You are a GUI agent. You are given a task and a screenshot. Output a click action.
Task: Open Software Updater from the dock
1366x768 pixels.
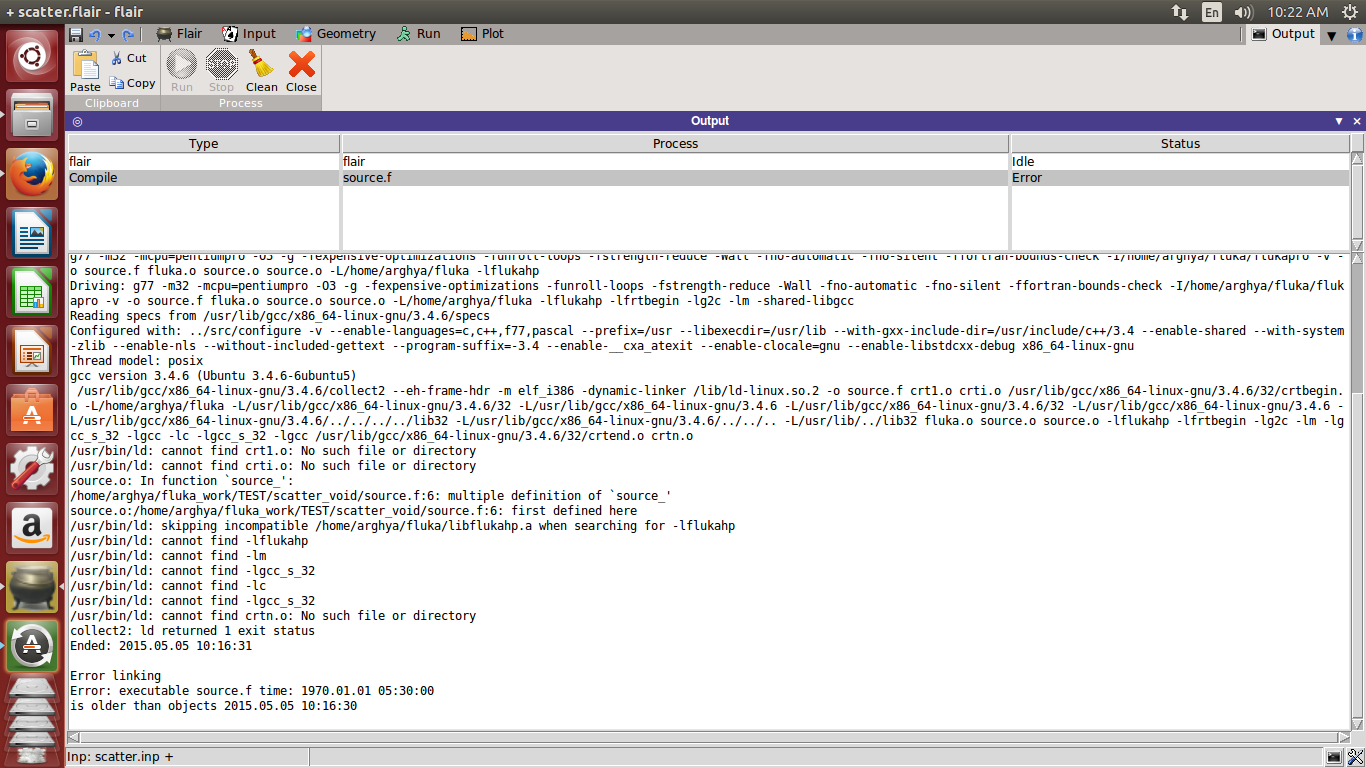coord(32,646)
